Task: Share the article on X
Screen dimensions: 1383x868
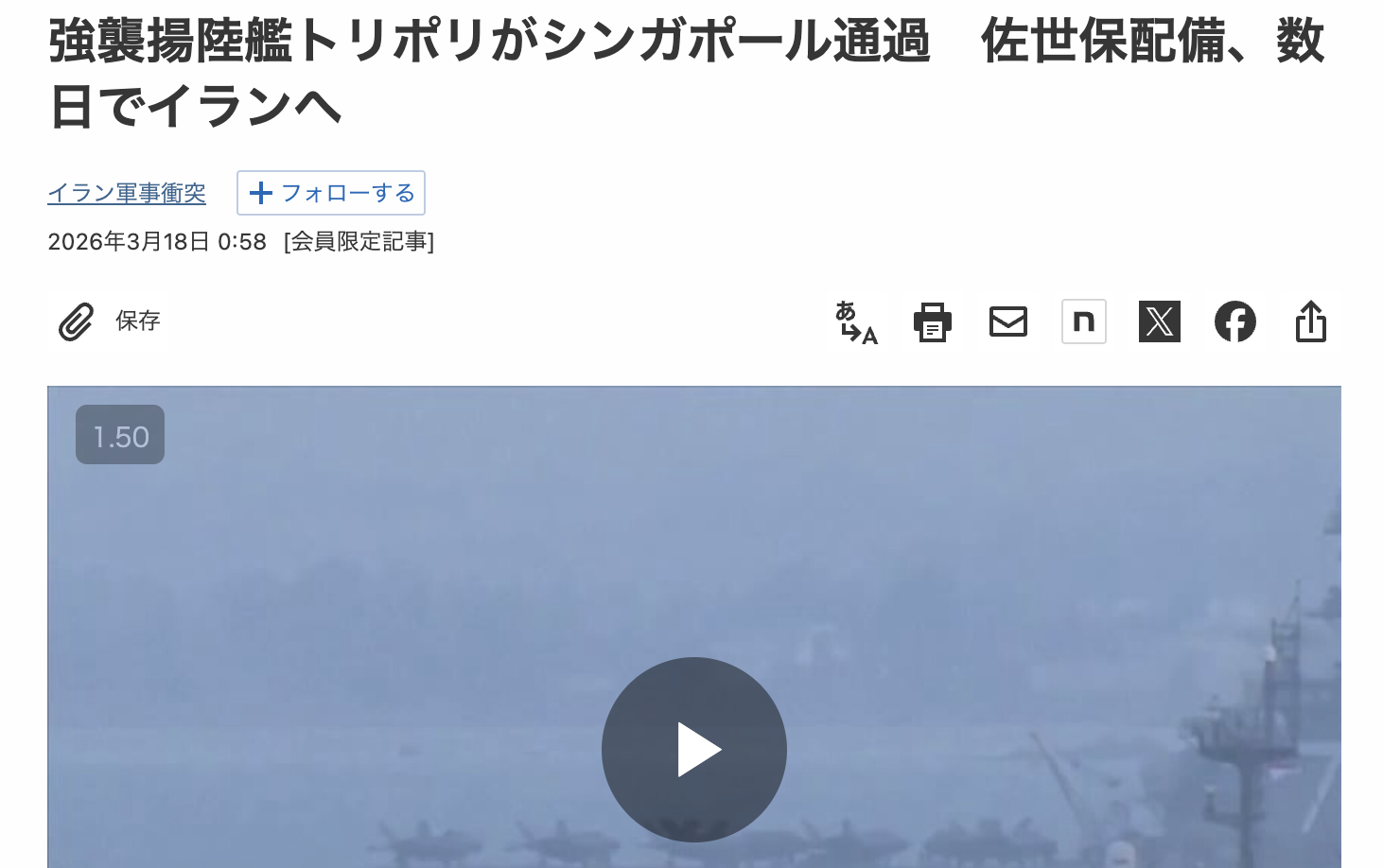Action: pos(1160,321)
